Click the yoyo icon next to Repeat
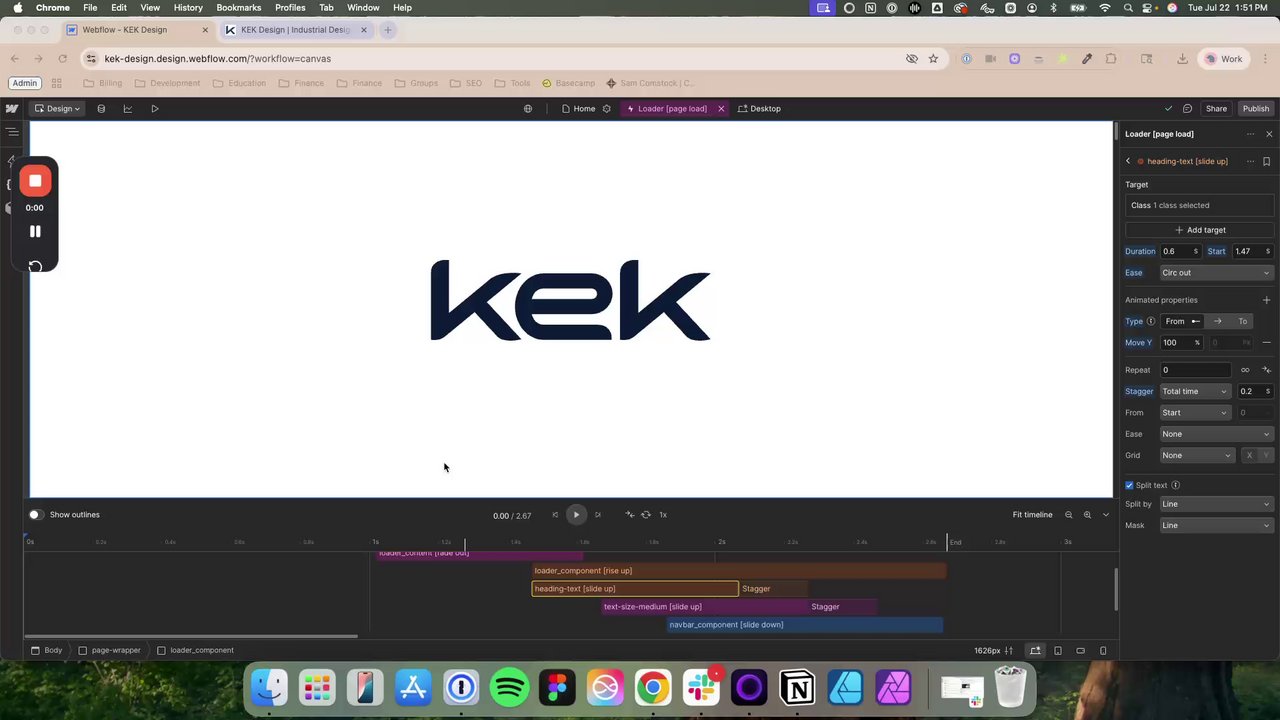This screenshot has width=1280, height=720. (x=1266, y=370)
